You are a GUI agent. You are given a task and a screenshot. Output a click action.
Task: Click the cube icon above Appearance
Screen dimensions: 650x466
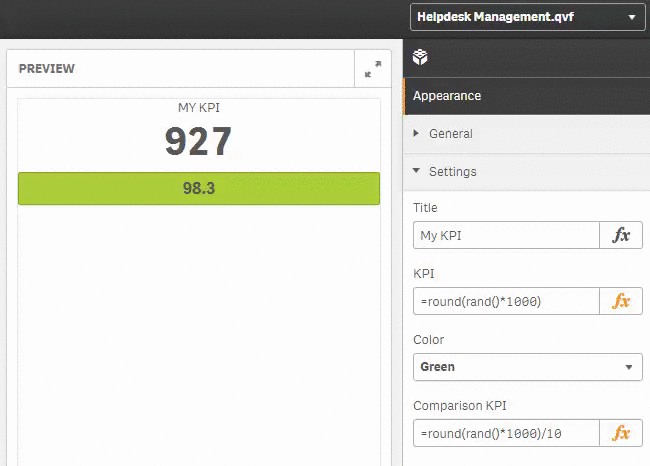[421, 58]
